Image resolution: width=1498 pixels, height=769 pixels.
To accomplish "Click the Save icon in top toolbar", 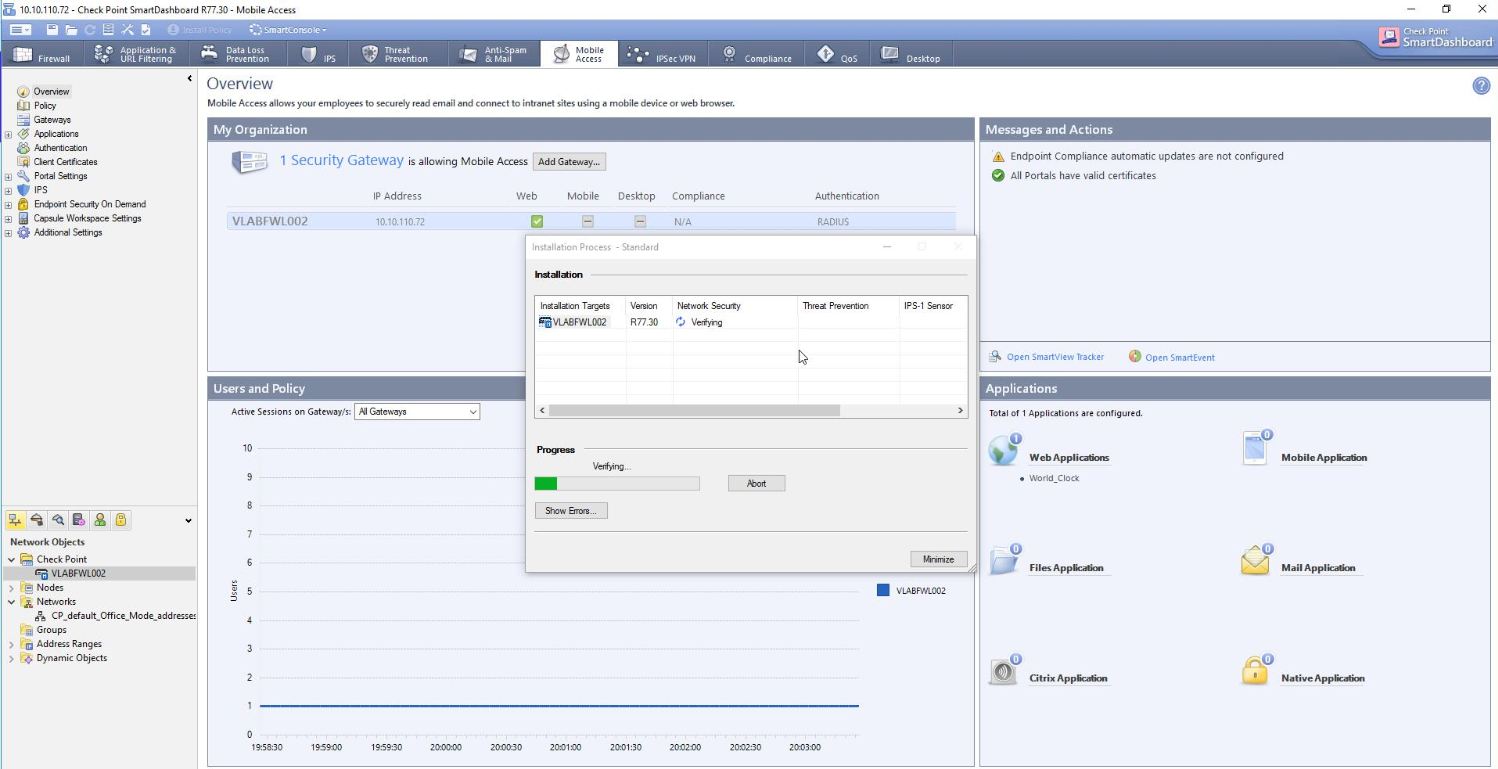I will tap(52, 30).
